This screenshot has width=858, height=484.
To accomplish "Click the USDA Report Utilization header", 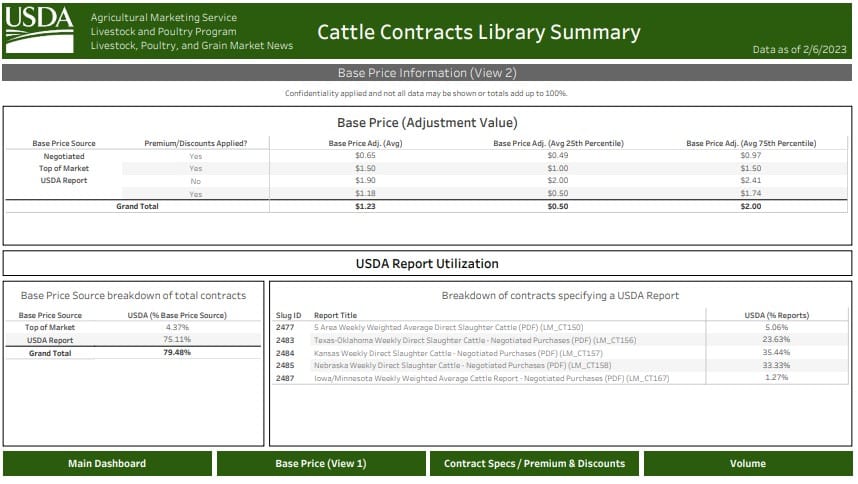I will (427, 264).
